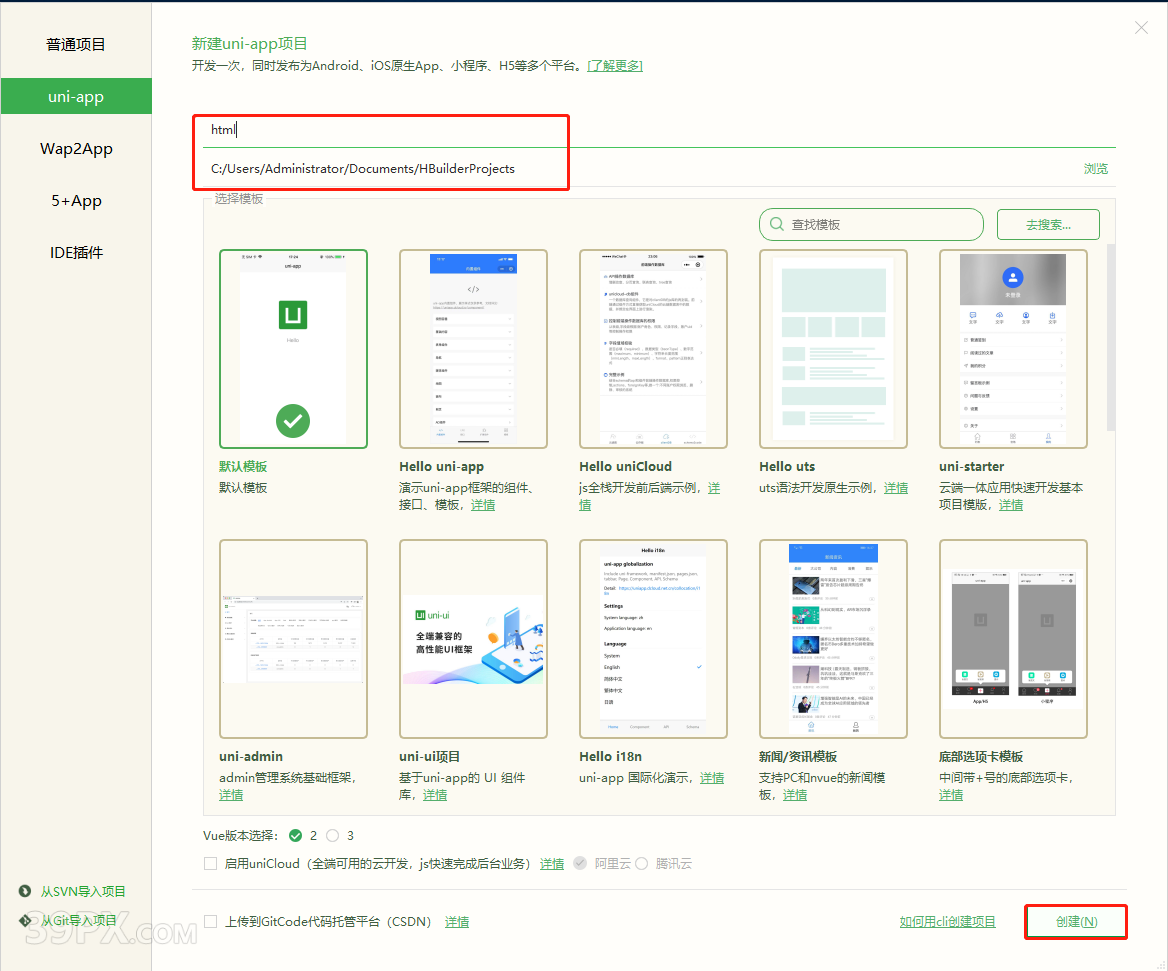Enable the 启用uniCloud checkbox
Viewport: 1168px width, 971px height.
point(211,864)
